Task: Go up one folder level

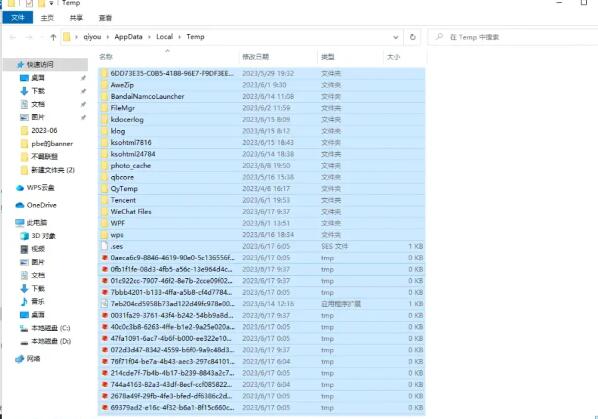Action: [53, 37]
